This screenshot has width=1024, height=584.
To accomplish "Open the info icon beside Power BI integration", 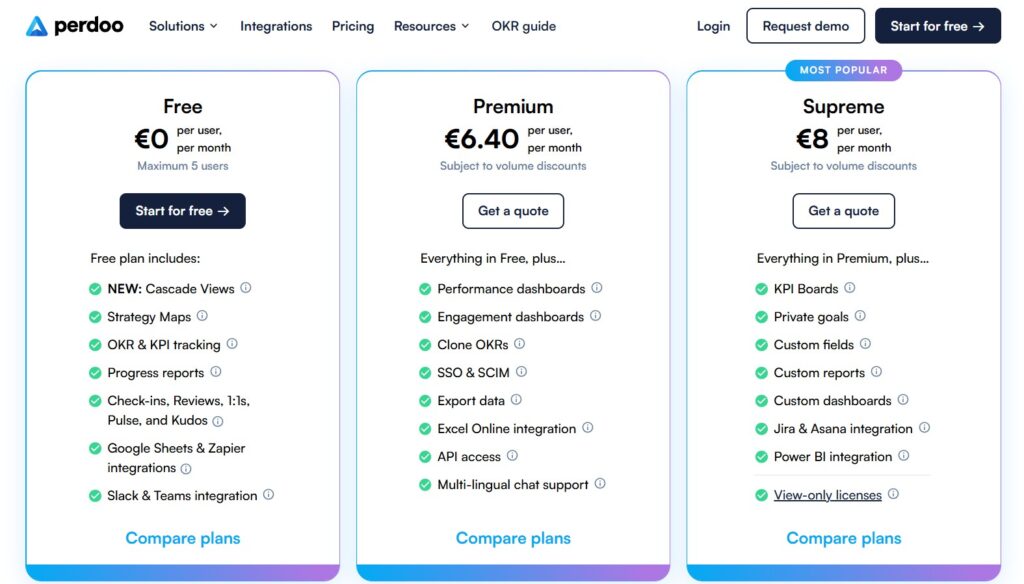I will (902, 456).
